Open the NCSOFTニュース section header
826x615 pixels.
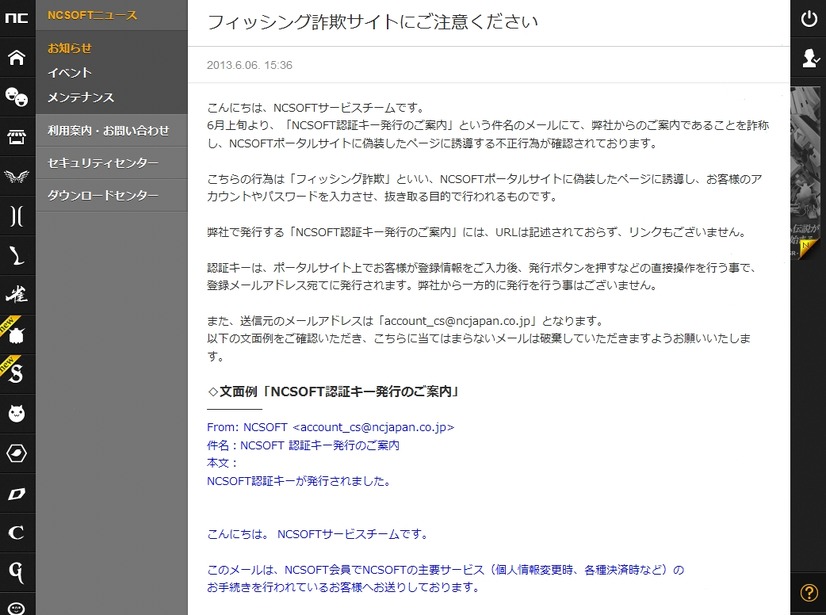point(92,15)
